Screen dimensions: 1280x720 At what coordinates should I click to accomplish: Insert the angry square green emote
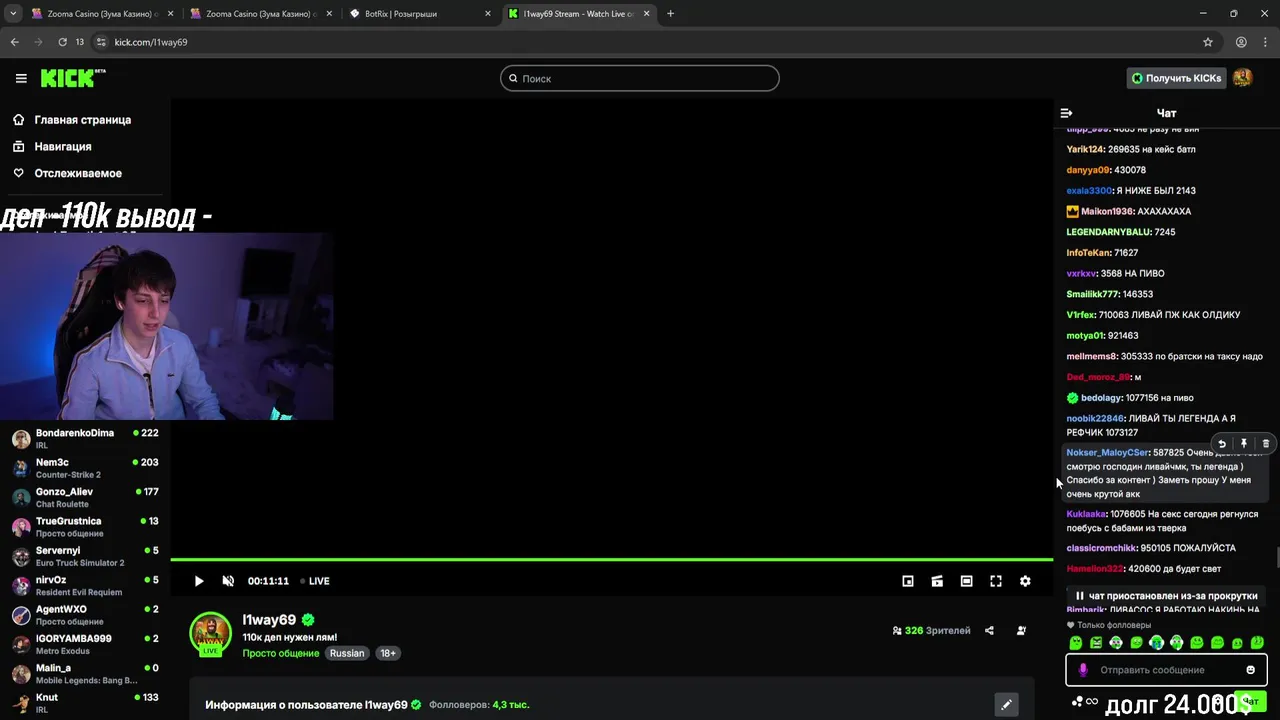click(1096, 643)
